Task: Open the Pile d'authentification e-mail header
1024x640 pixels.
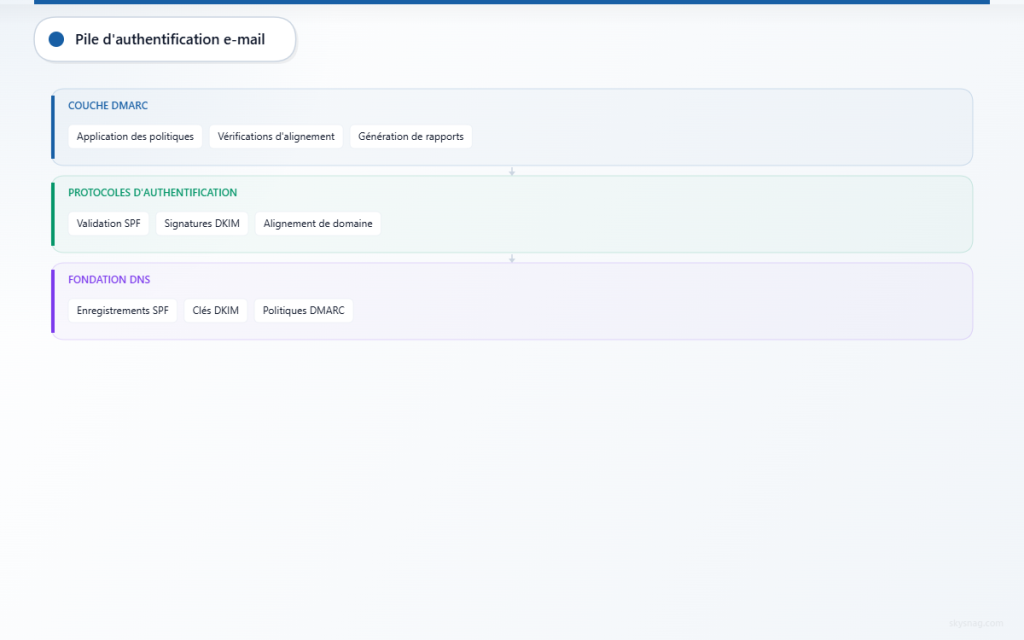Action: pyautogui.click(x=165, y=39)
